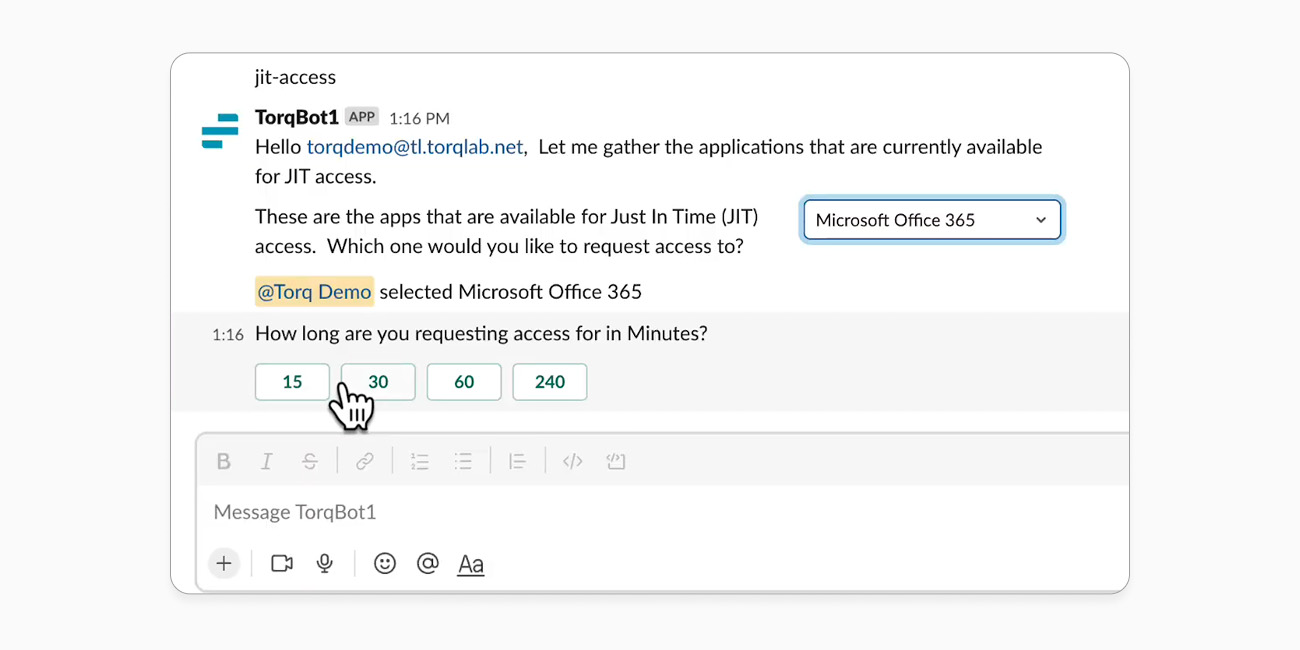Toggle Aa formatting toolbar visibility
Image resolution: width=1300 pixels, height=650 pixels.
pyautogui.click(x=471, y=564)
